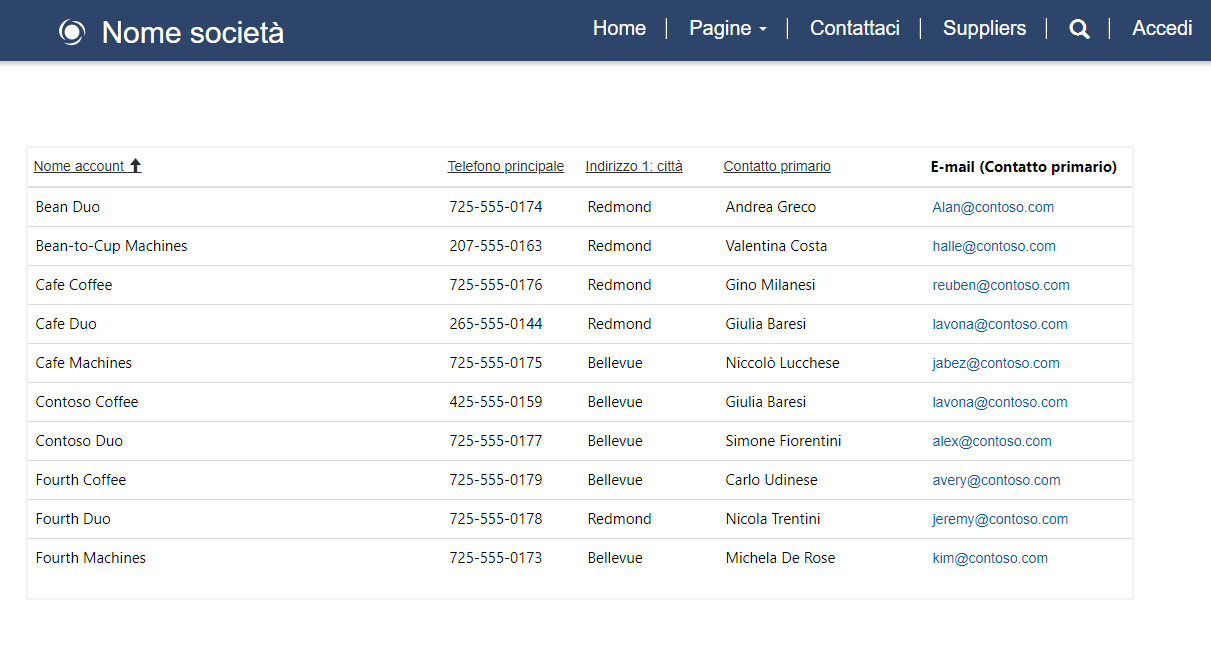This screenshot has height=645, width=1211.
Task: Click phone number 725-555-0173
Action: (496, 558)
